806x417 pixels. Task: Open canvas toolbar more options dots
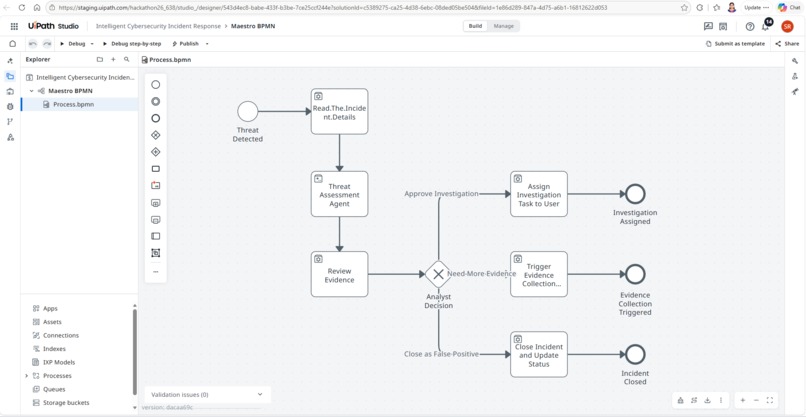(721, 400)
